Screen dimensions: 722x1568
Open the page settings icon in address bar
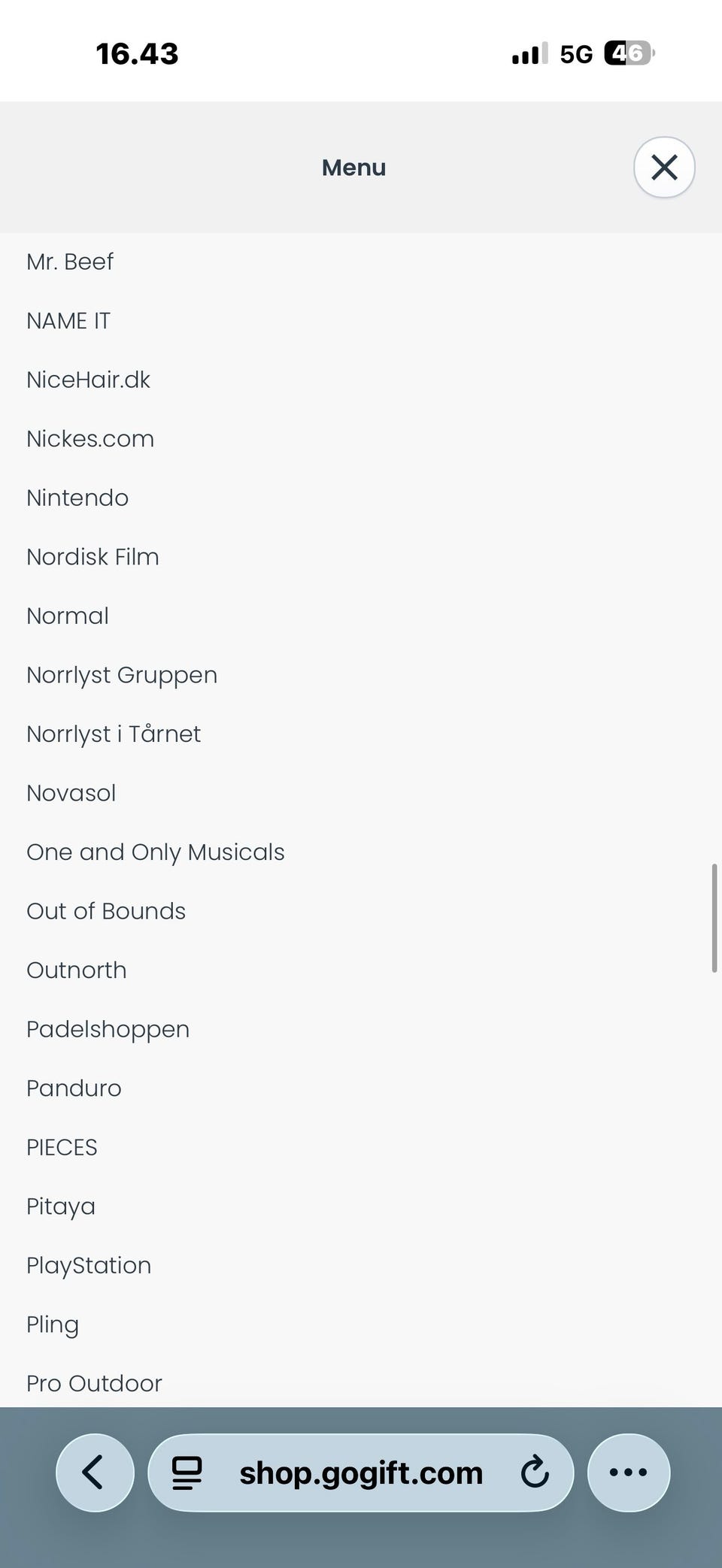tap(187, 1473)
